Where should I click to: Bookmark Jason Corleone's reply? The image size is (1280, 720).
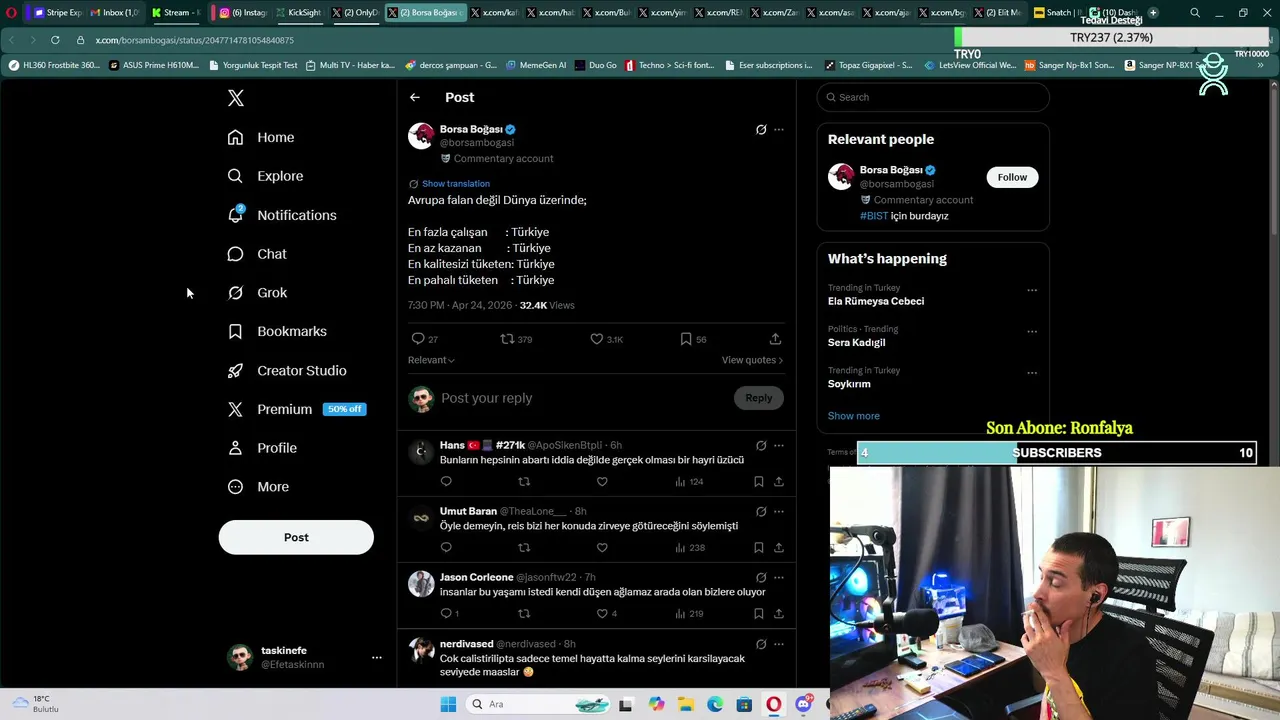(759, 614)
